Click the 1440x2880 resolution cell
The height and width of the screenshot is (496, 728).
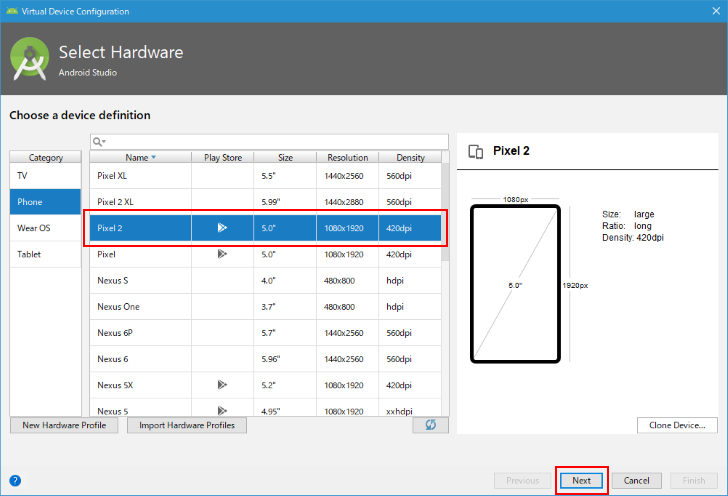pyautogui.click(x=347, y=202)
